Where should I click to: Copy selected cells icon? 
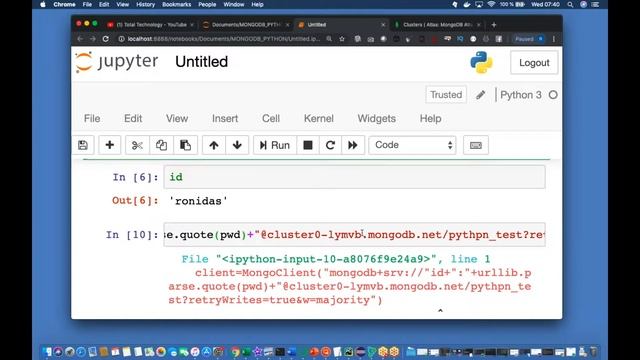(161, 145)
